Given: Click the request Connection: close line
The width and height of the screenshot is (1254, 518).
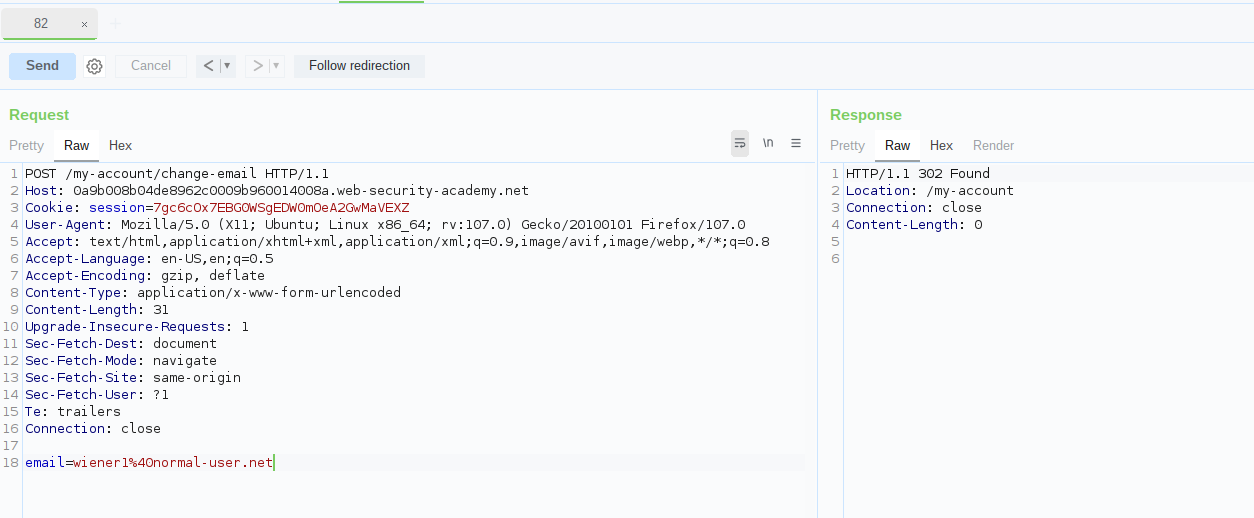Looking at the screenshot, I should (93, 429).
